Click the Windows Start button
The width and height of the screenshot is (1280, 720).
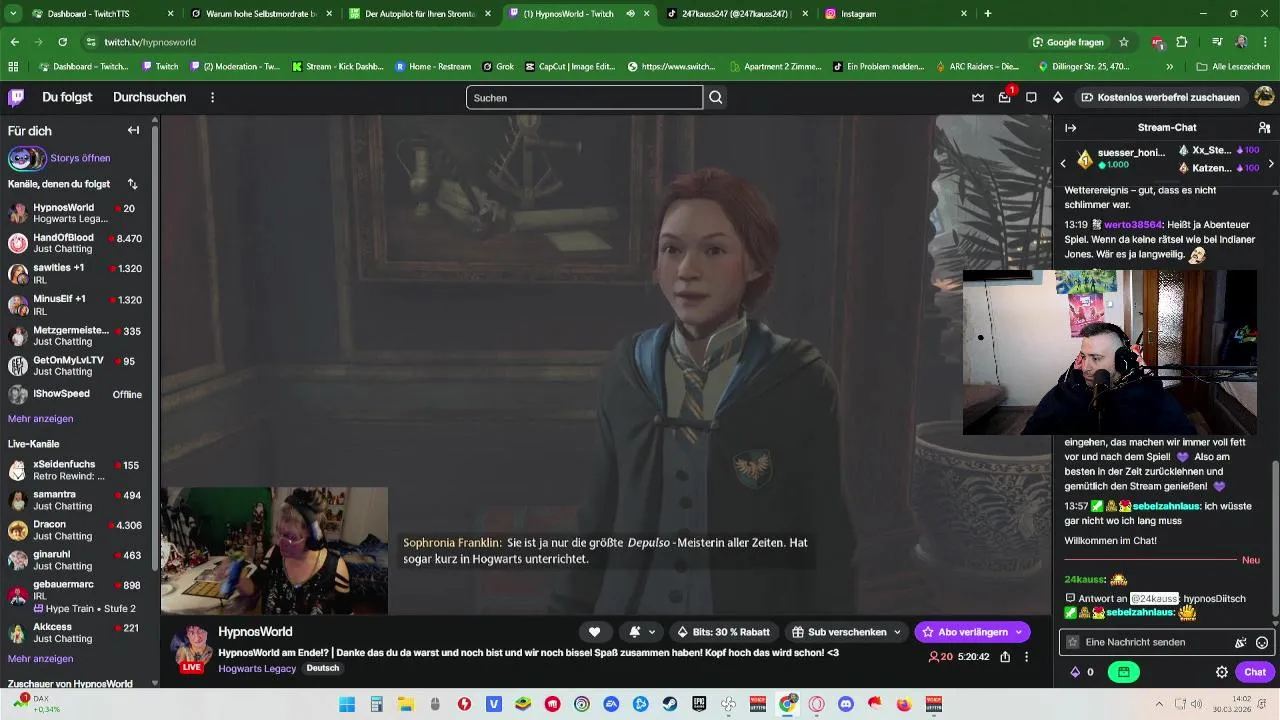pyautogui.click(x=347, y=704)
